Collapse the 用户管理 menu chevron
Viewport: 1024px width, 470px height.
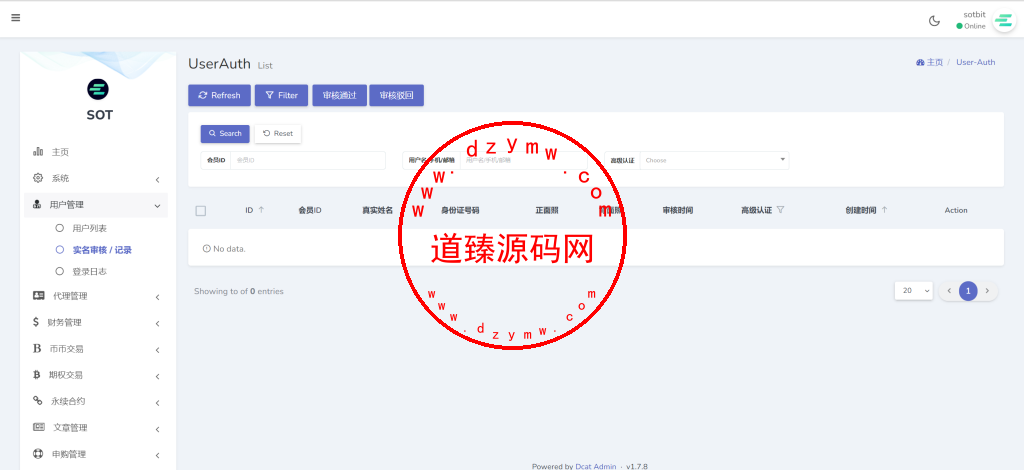157,206
